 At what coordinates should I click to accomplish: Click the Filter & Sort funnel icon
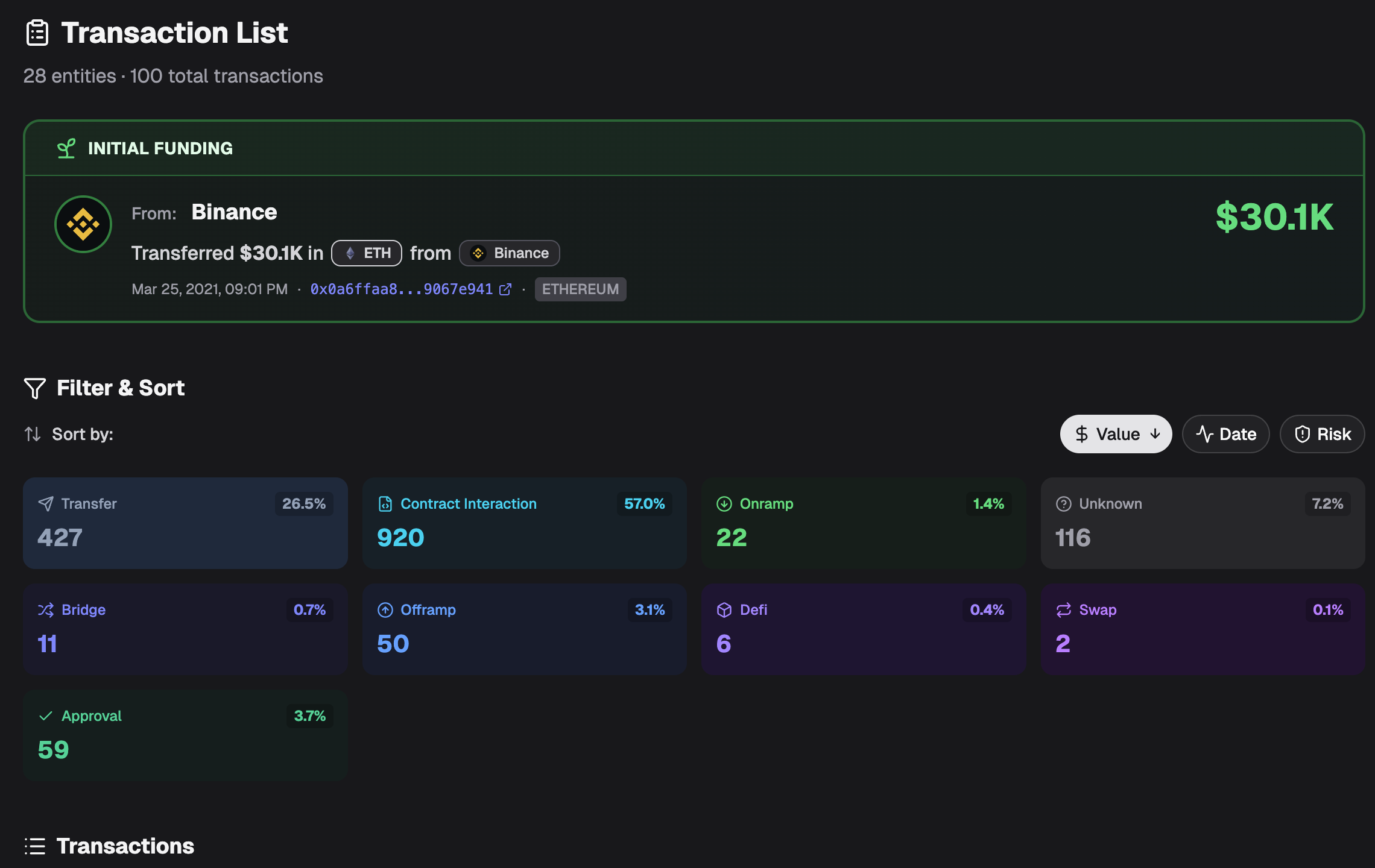point(35,388)
